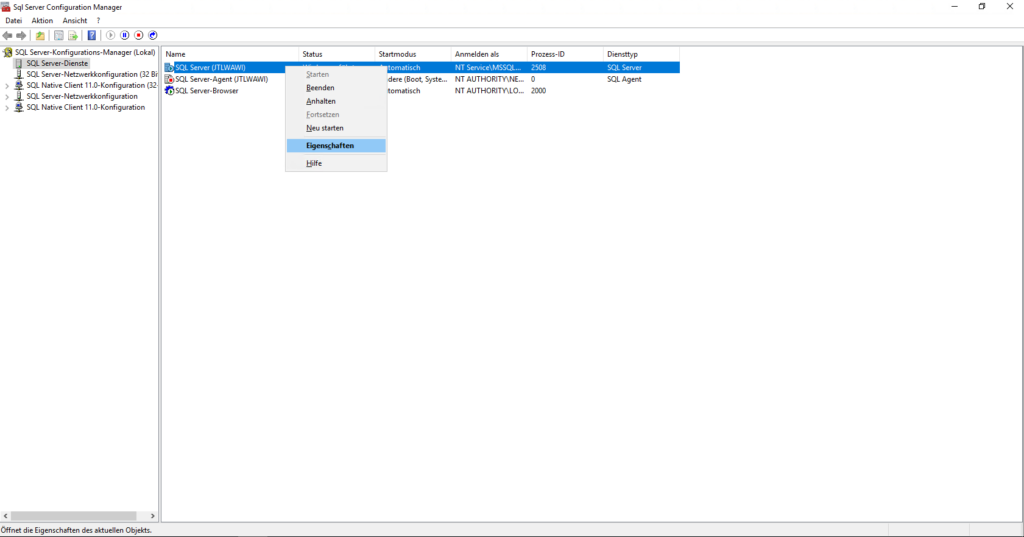Sort by the Anmelden als column header
This screenshot has height=537, width=1024.
click(x=489, y=54)
